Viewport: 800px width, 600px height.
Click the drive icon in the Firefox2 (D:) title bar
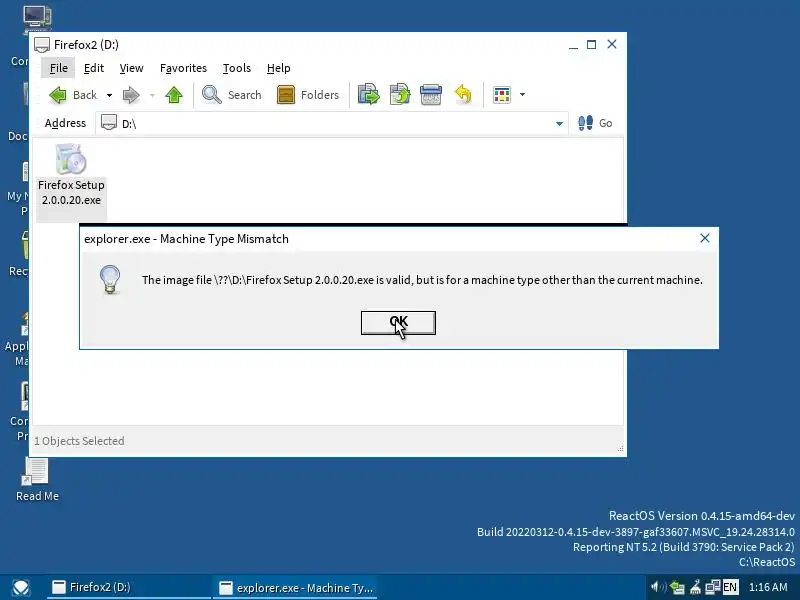[x=42, y=45]
